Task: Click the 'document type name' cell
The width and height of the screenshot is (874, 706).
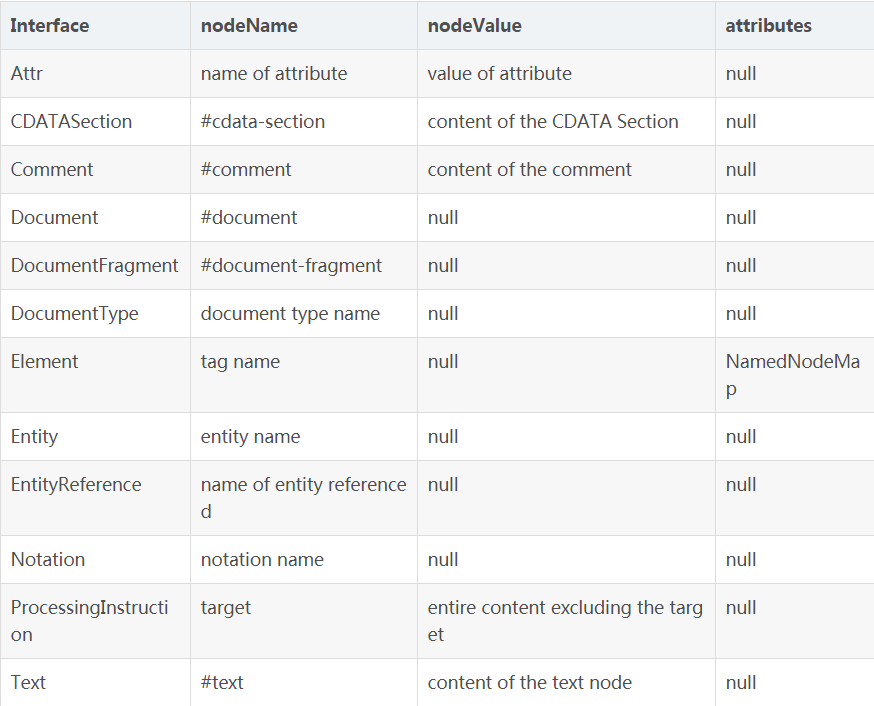Action: (x=304, y=313)
